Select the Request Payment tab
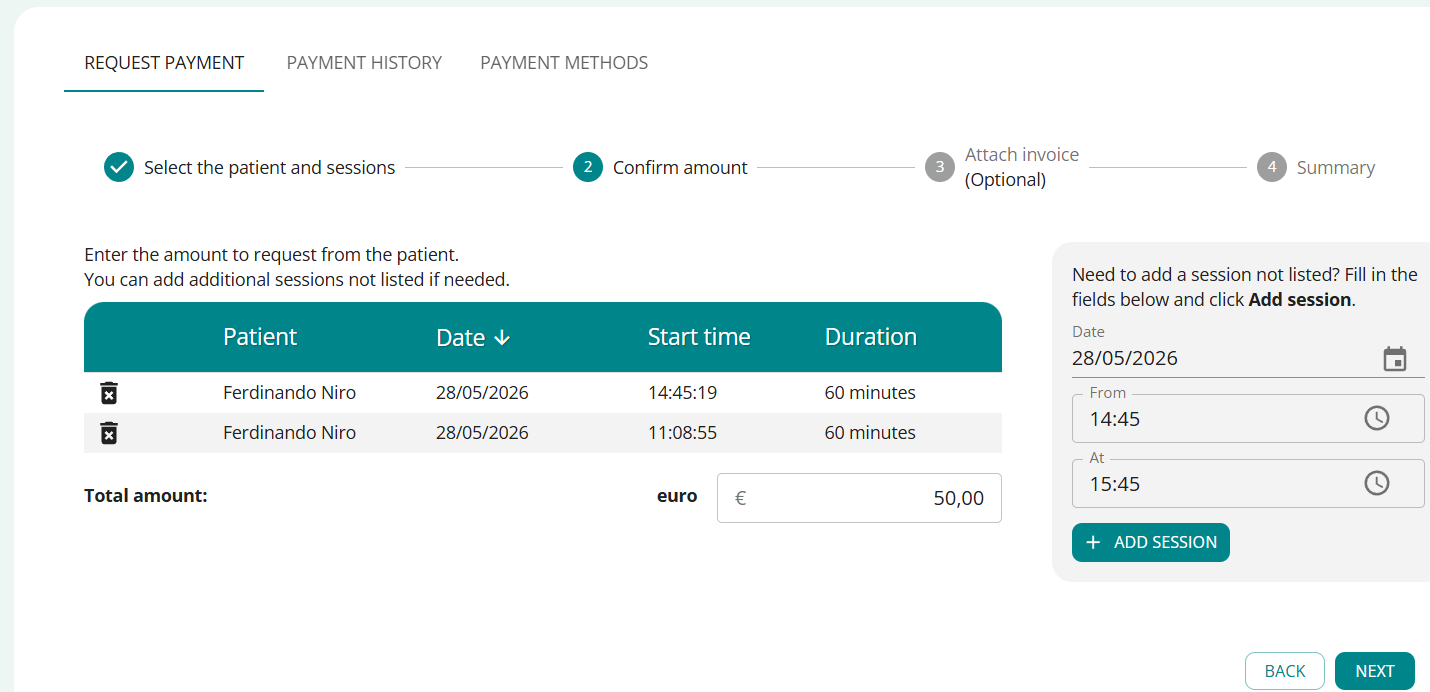Image resolution: width=1430 pixels, height=692 pixels. coord(164,63)
